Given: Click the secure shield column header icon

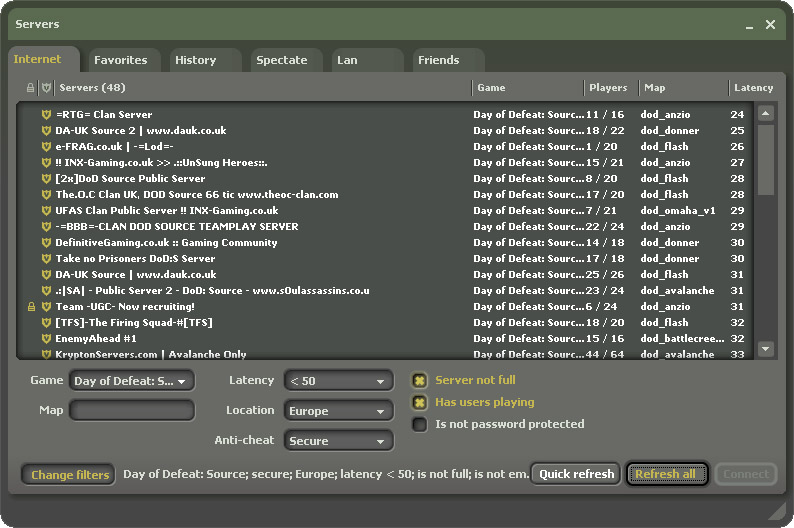Looking at the screenshot, I should coord(45,88).
